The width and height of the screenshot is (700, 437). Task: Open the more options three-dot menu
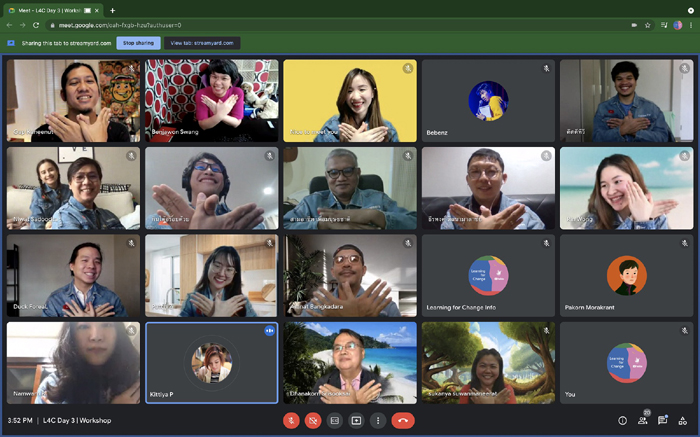click(378, 420)
